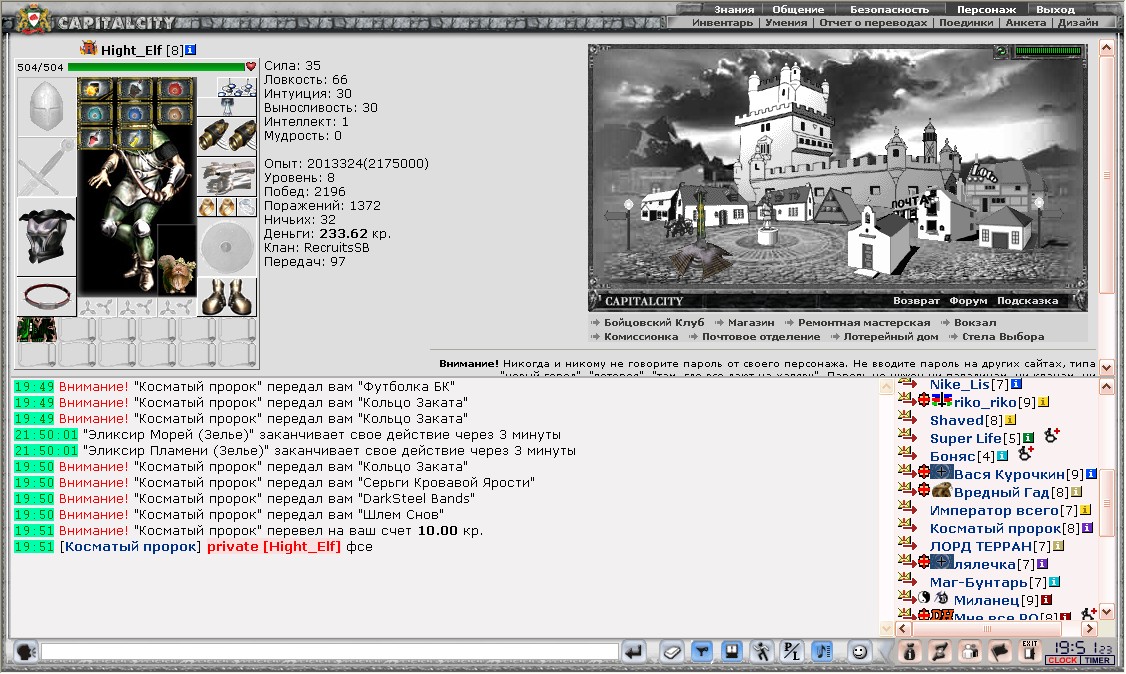The width and height of the screenshot is (1126, 674).
Task: Open the Дизайн settings
Action: 1078,22
